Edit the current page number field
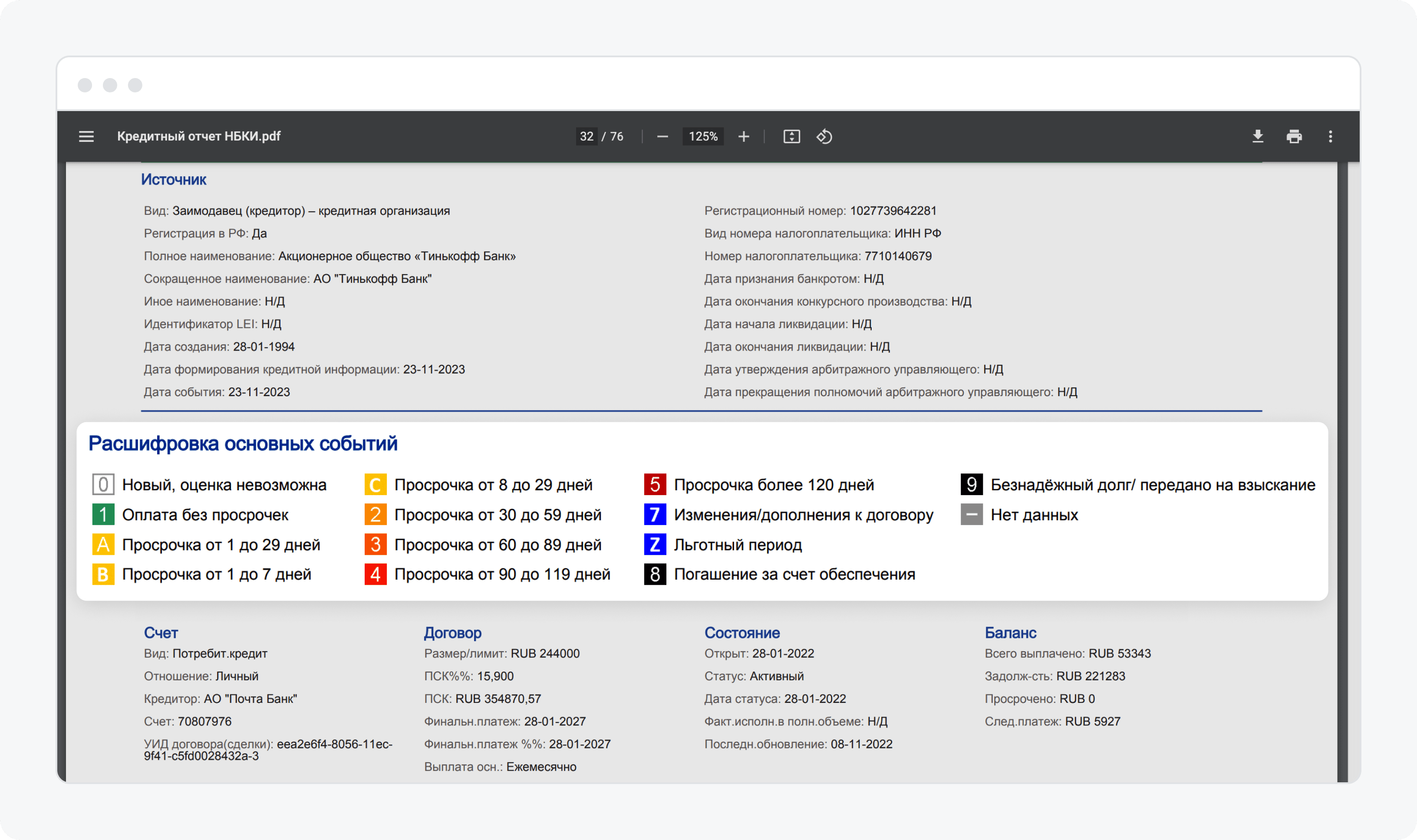Image resolution: width=1417 pixels, height=840 pixels. click(586, 136)
